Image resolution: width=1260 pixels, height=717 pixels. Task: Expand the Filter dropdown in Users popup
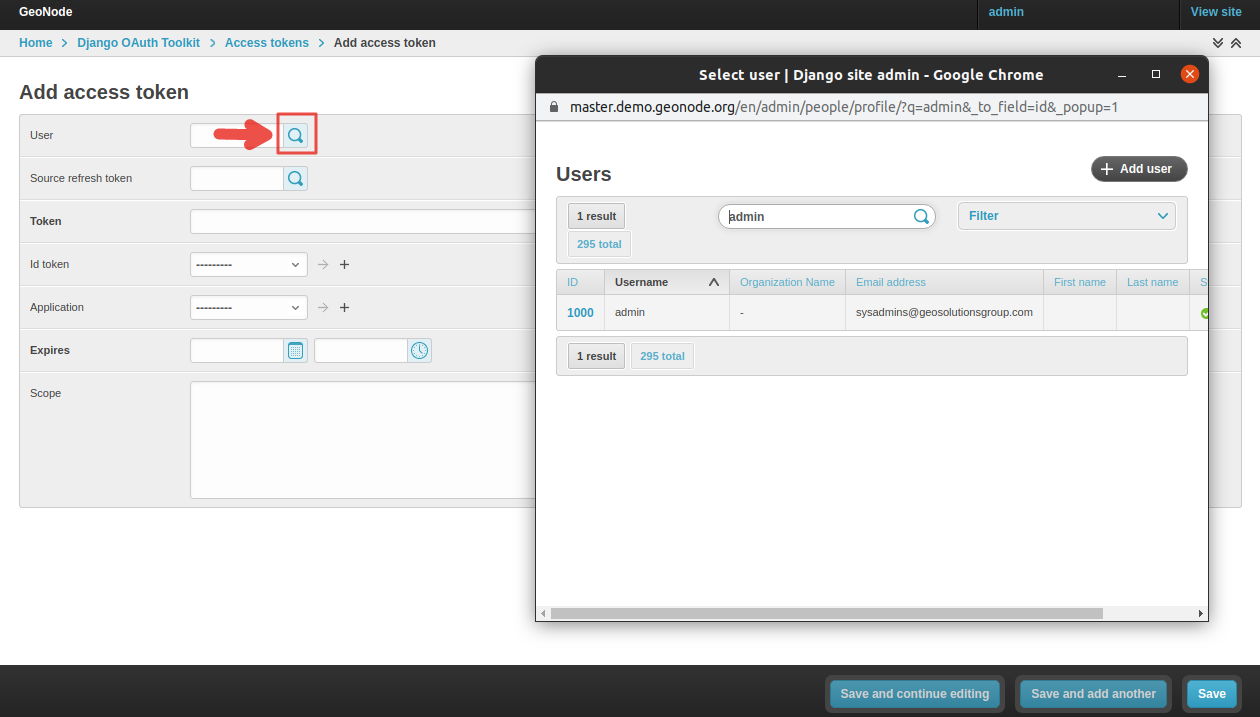tap(1066, 215)
